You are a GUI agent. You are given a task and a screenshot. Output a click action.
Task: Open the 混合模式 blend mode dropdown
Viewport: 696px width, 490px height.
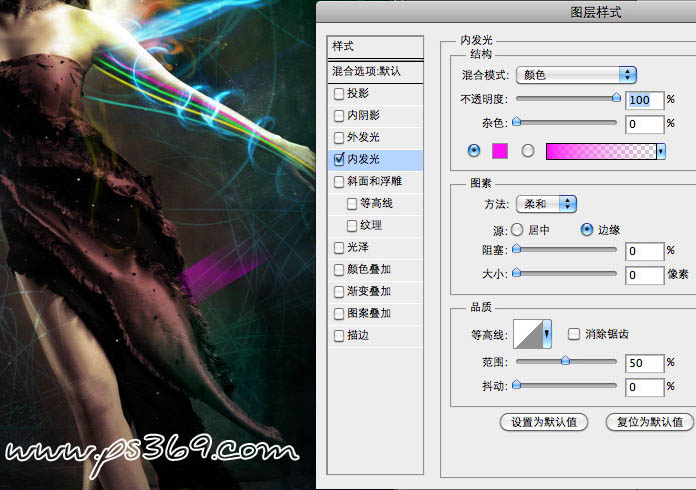[576, 75]
